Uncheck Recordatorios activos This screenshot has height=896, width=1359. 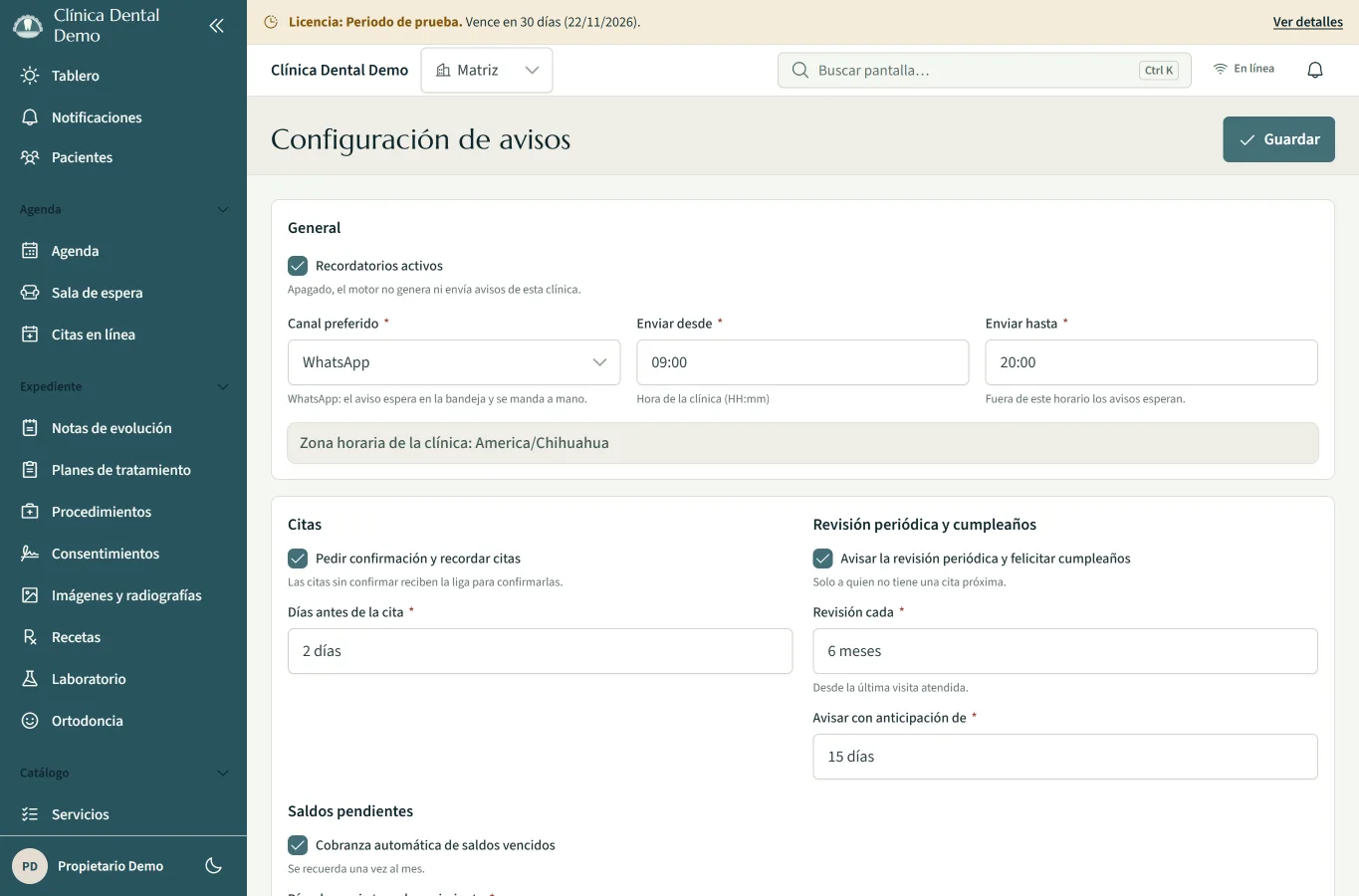(x=298, y=266)
